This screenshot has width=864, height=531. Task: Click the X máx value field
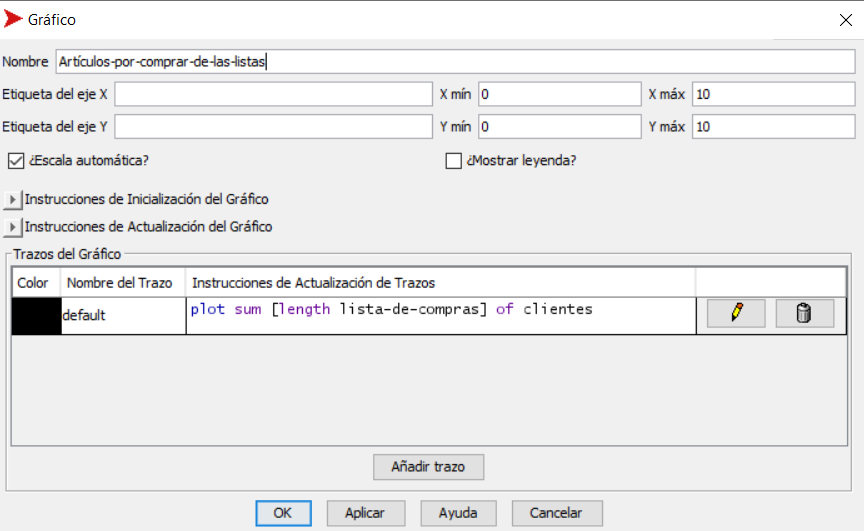coord(772,95)
